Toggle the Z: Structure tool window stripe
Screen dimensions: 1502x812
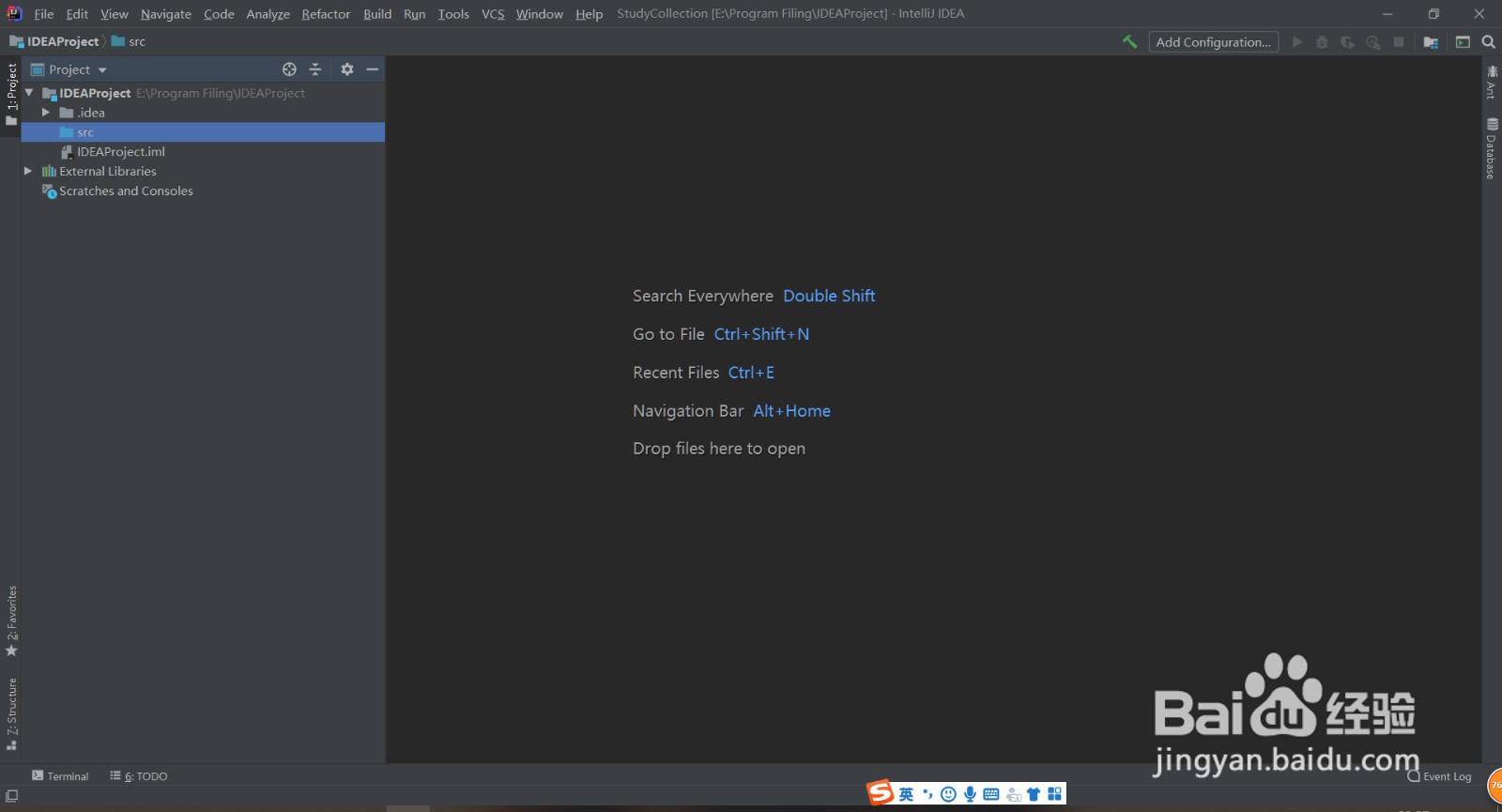pyautogui.click(x=11, y=713)
